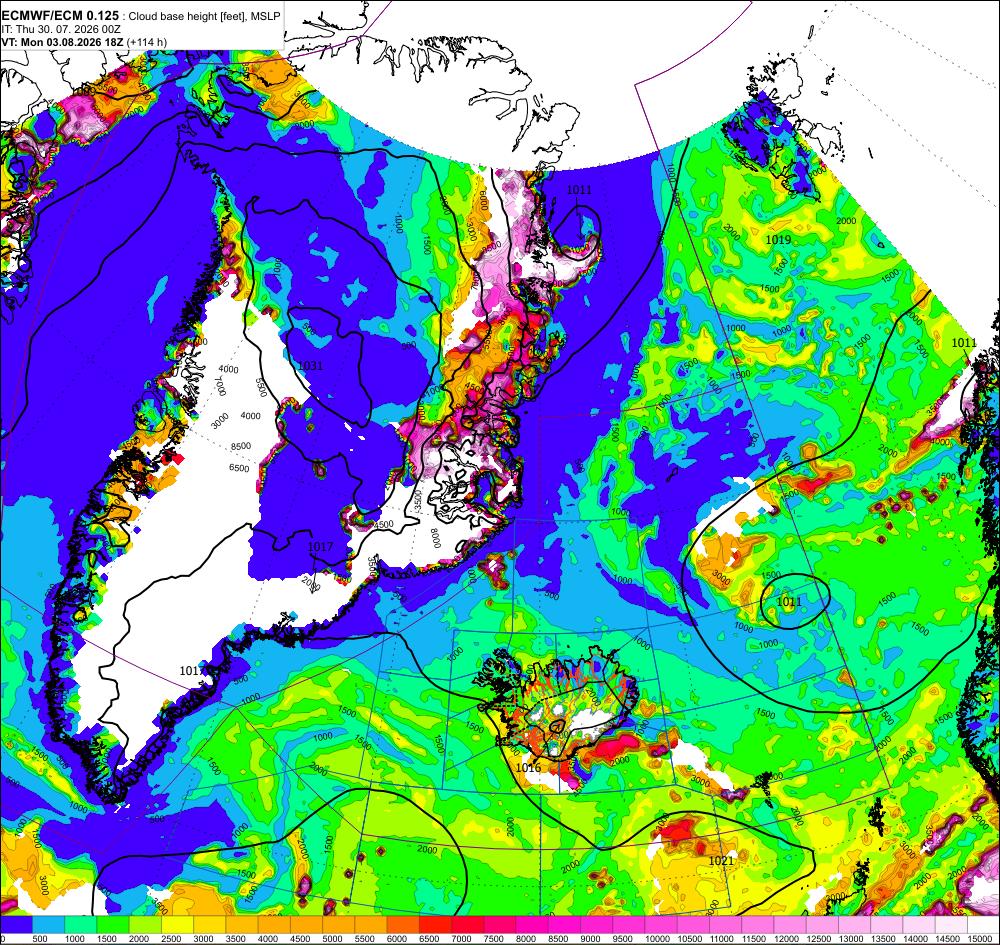Click legend swatch between 2500 and 3000
The width and height of the screenshot is (1000, 945).
pyautogui.click(x=177, y=923)
